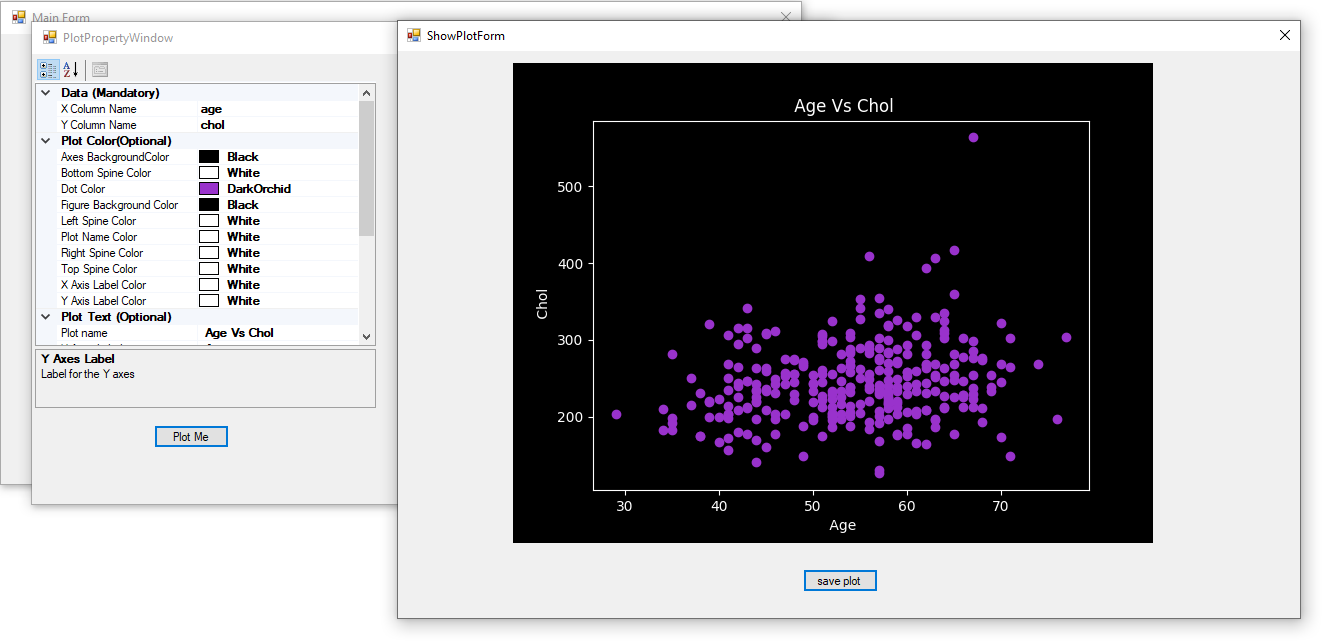Select the Axes BackgroundColor property label
Screen dimensions: 1343x641
click(115, 157)
